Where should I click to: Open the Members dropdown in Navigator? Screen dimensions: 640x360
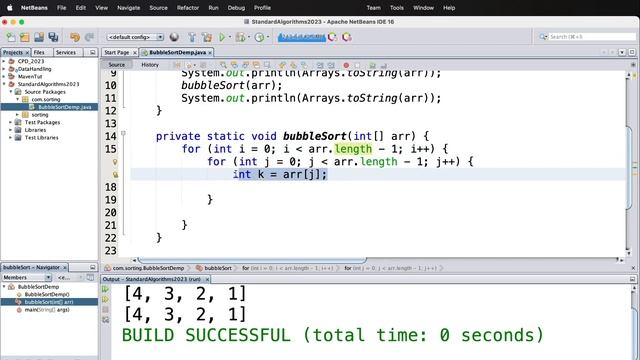(27, 278)
